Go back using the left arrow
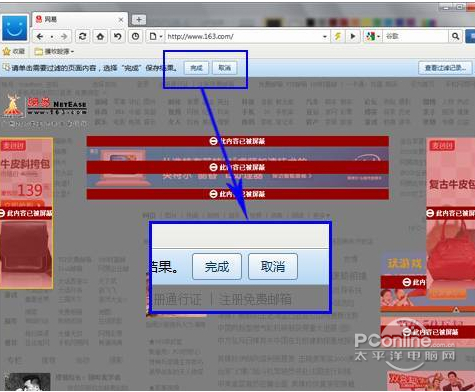This screenshot has width=475, height=392. (x=40, y=36)
